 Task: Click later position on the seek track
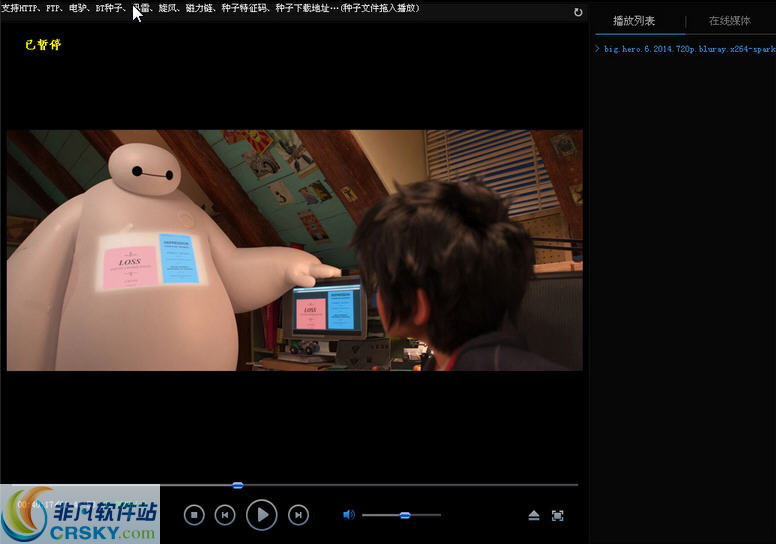(x=411, y=485)
